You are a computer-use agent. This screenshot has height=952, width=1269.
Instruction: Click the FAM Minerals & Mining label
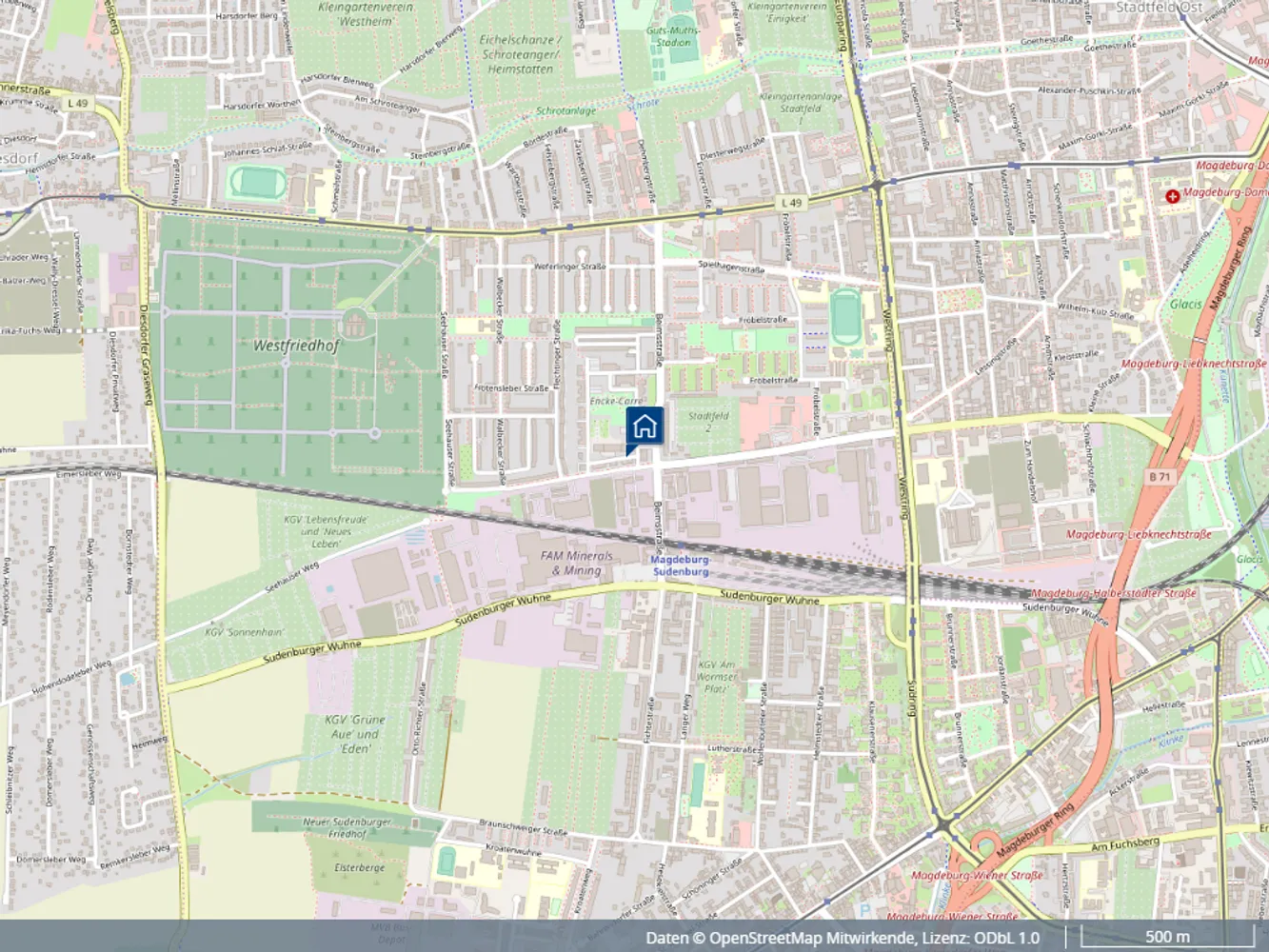576,563
